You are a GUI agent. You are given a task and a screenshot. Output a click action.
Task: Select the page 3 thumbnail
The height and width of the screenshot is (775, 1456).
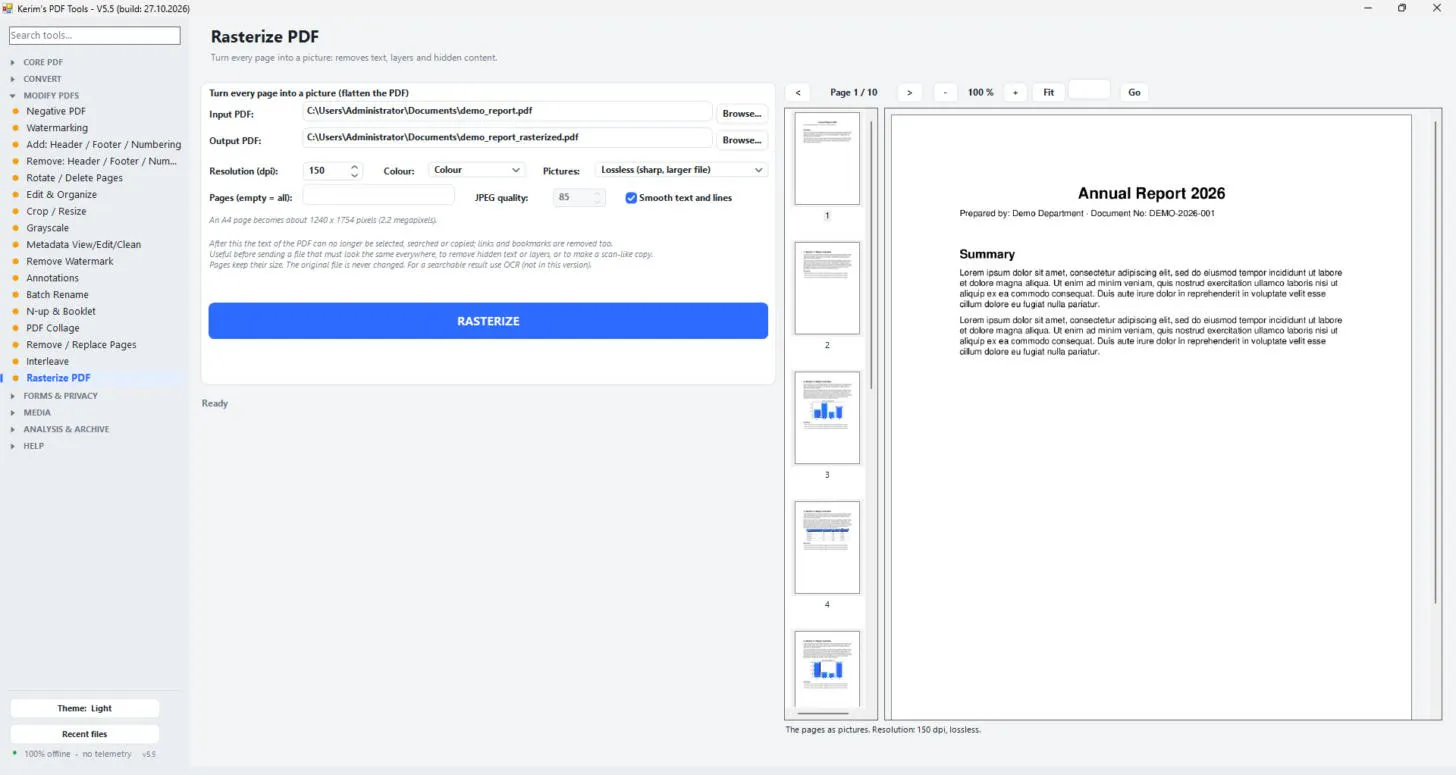click(827, 417)
